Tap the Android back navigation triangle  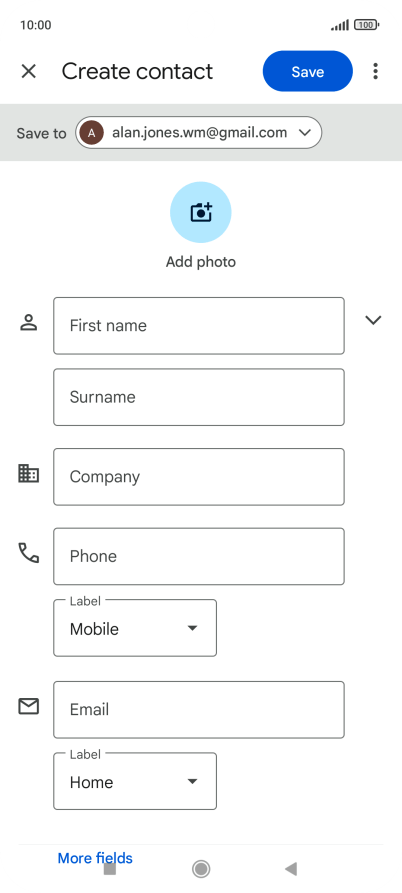[x=291, y=869]
